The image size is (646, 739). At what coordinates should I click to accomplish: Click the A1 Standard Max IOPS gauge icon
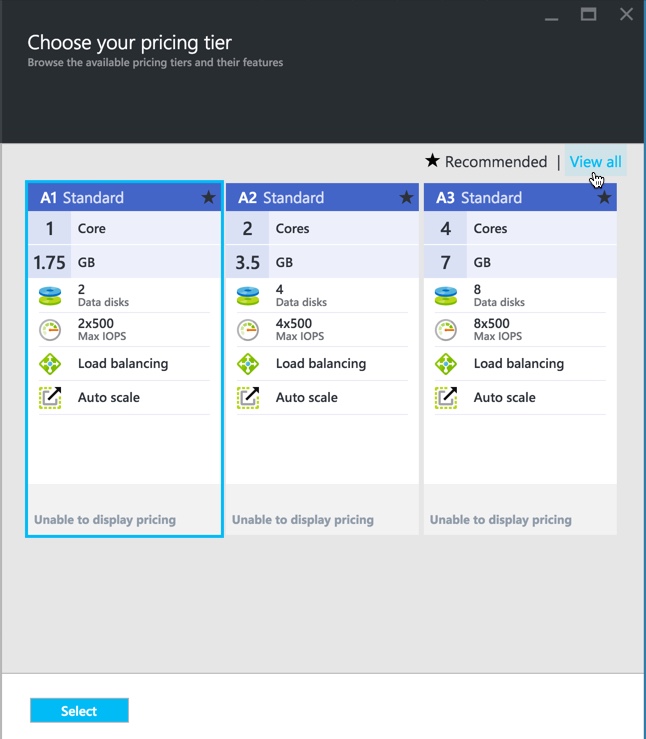pos(50,330)
